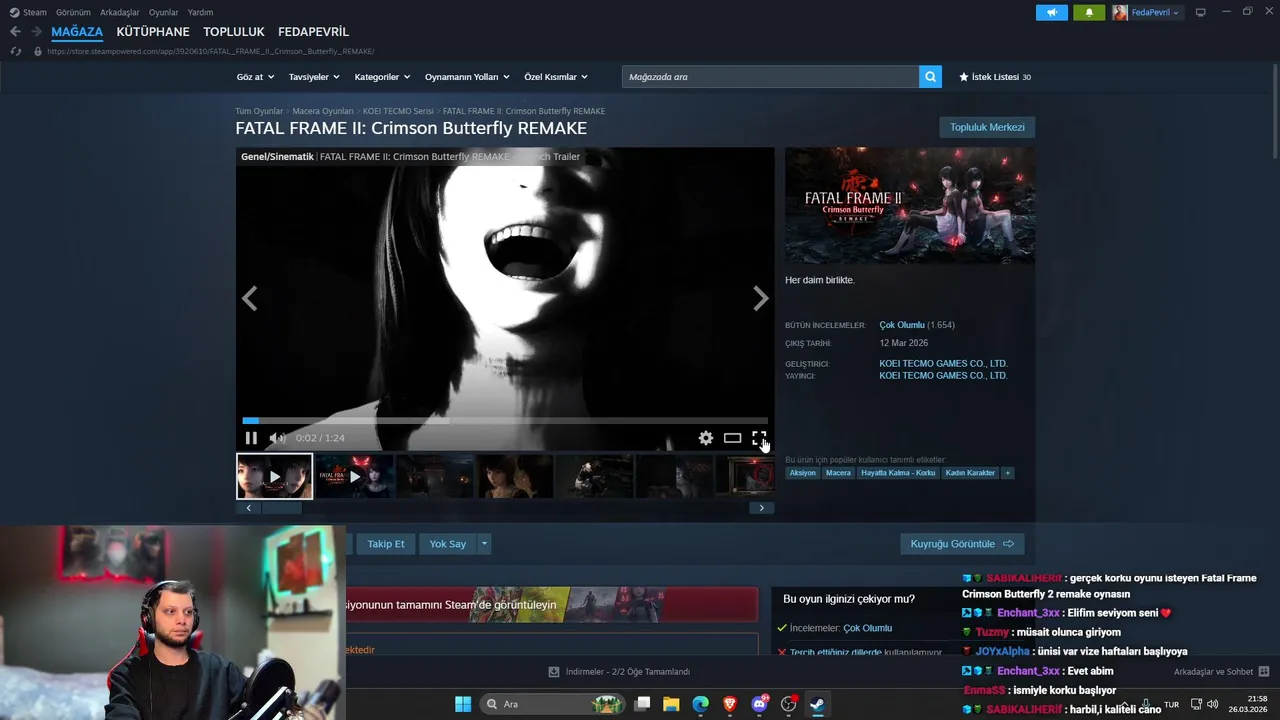The width and height of the screenshot is (1280, 720).
Task: Expand the Kategoriler dropdown
Action: (382, 77)
